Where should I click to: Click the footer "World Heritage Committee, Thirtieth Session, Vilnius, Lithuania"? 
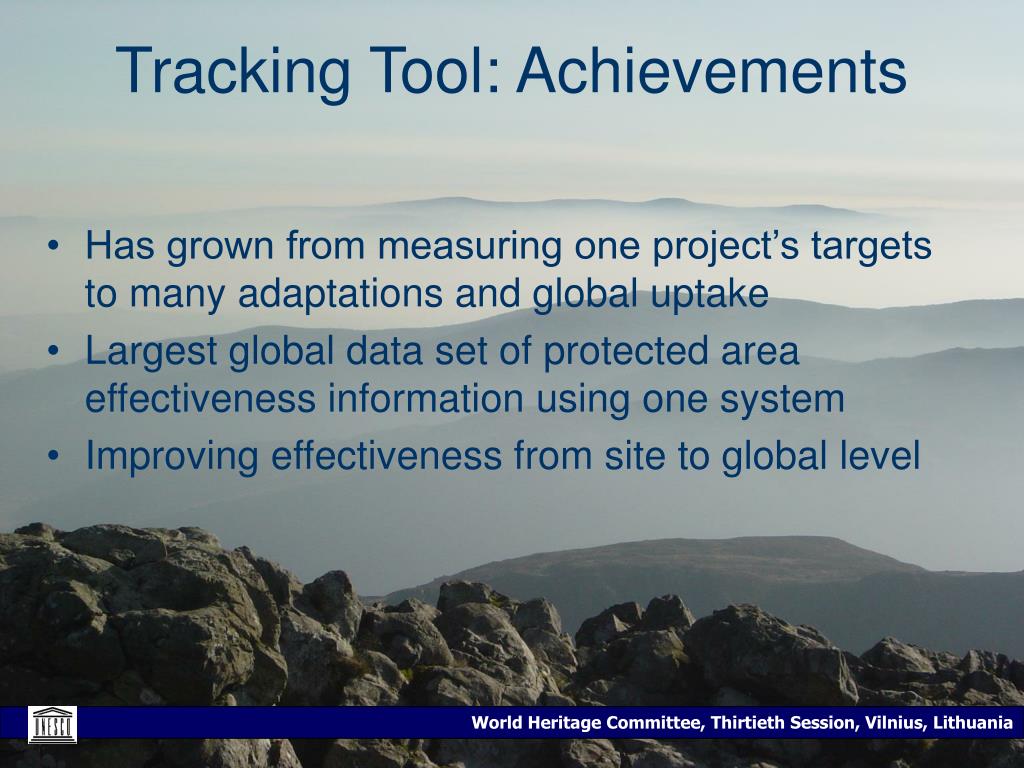(x=742, y=723)
